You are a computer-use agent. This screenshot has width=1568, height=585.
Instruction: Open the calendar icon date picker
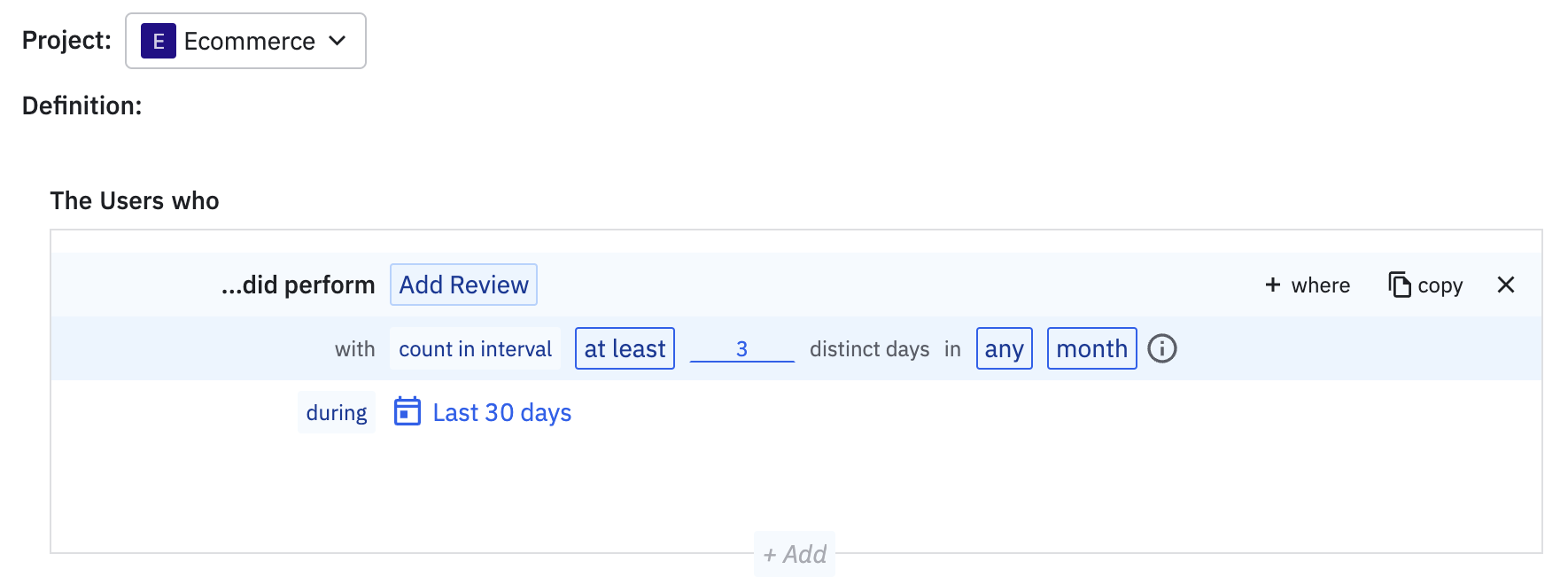pyautogui.click(x=408, y=411)
